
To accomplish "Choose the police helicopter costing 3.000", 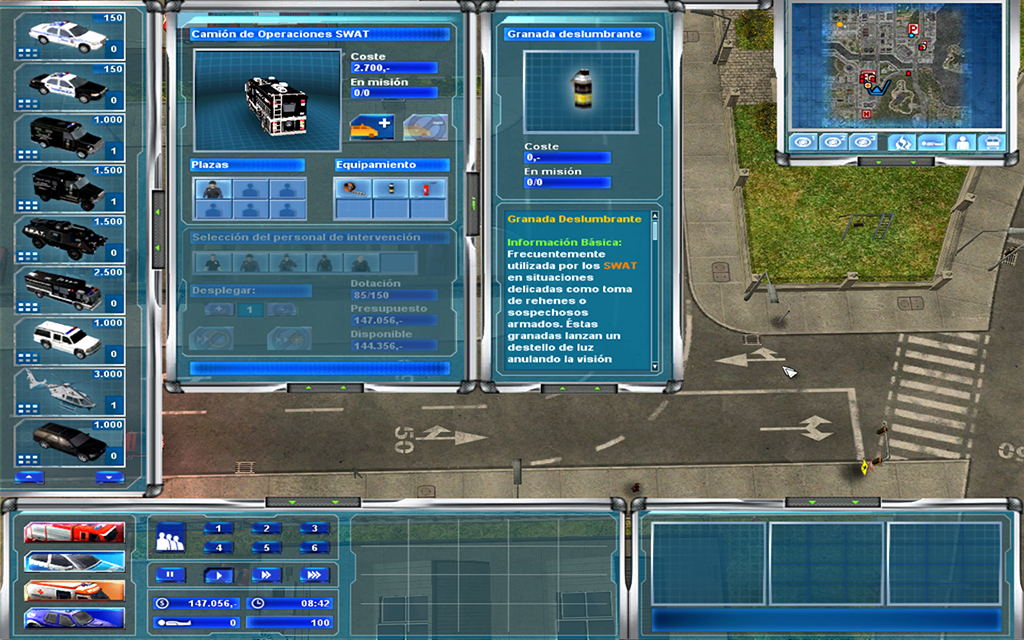I will pyautogui.click(x=69, y=392).
